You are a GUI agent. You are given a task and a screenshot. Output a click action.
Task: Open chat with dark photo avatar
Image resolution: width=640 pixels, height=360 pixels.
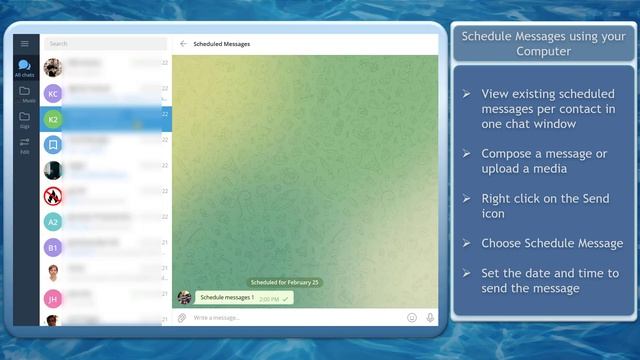(106, 171)
